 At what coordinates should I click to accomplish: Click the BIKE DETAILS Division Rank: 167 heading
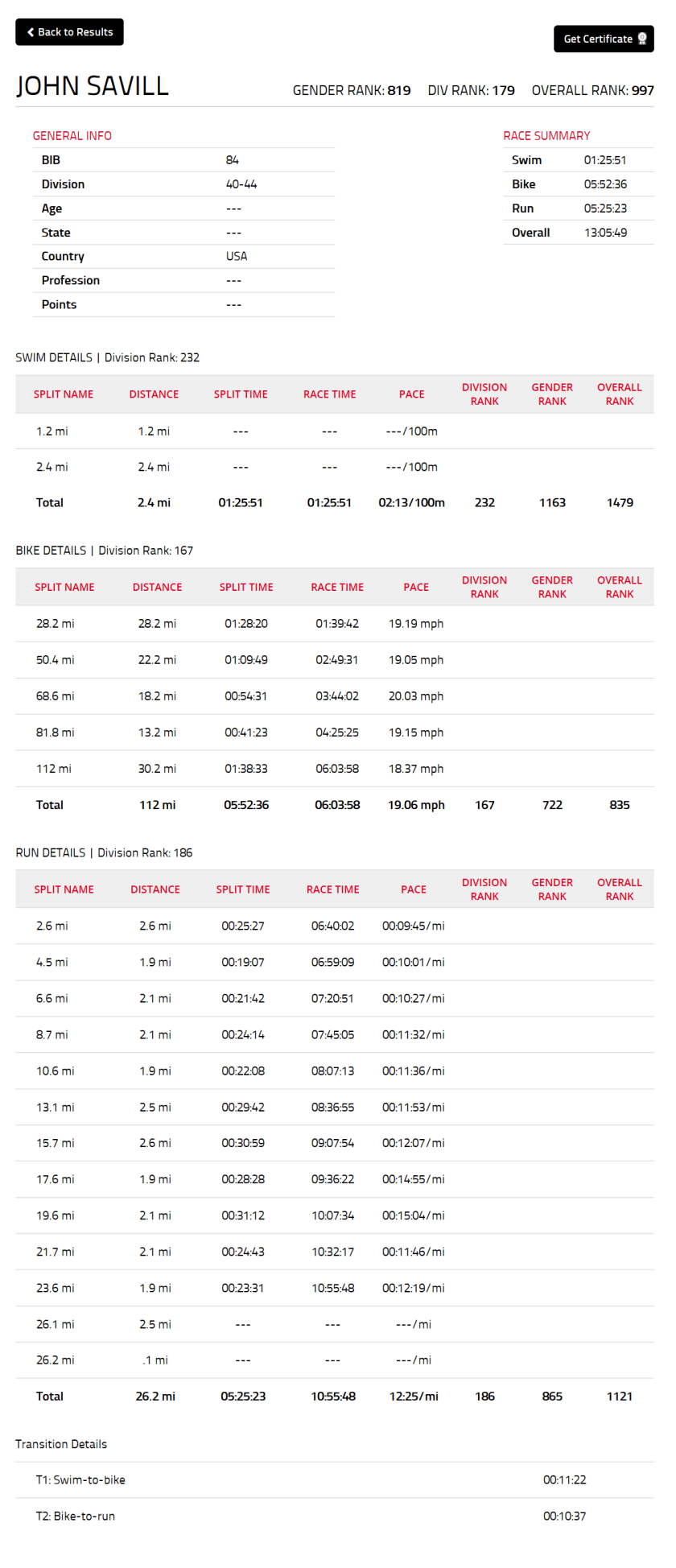[x=105, y=551]
